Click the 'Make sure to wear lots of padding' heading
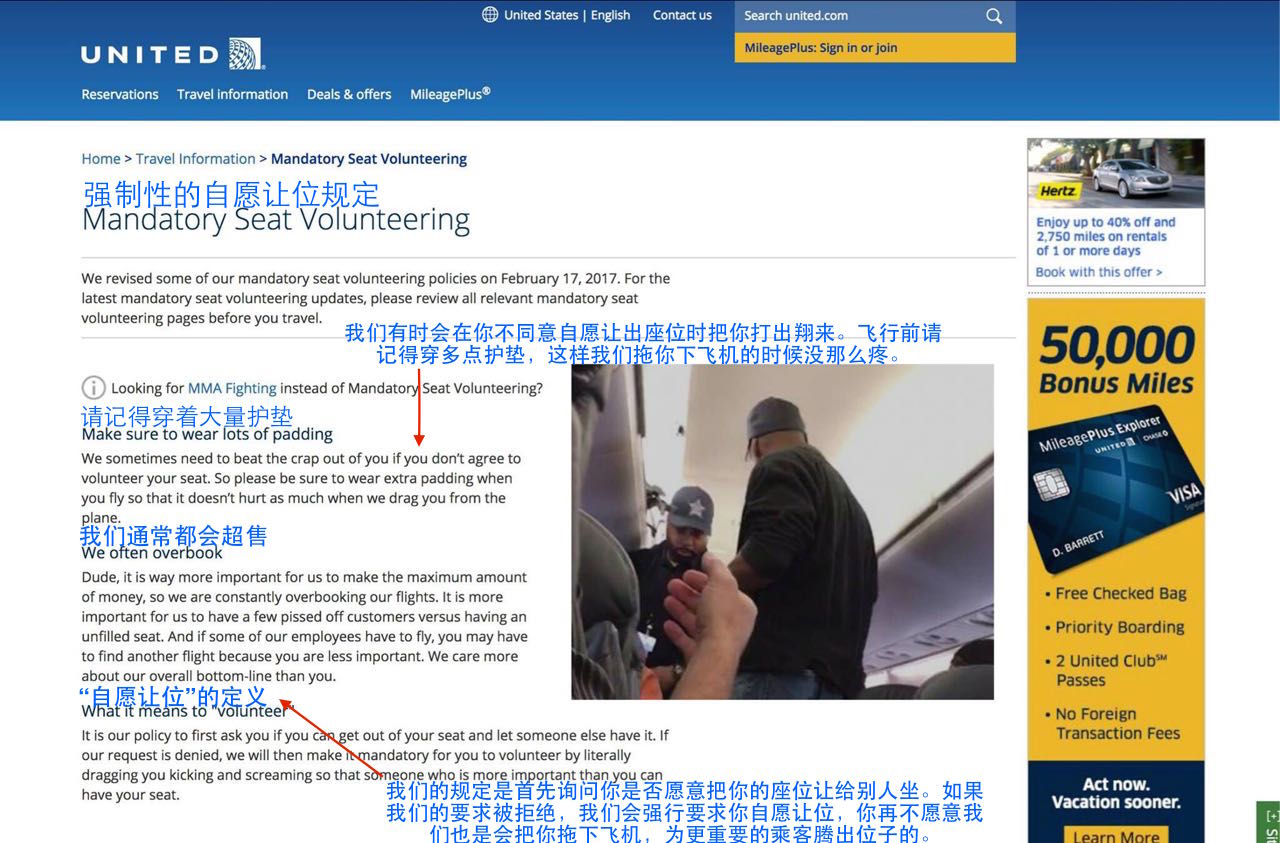The width and height of the screenshot is (1280, 843). coord(207,434)
